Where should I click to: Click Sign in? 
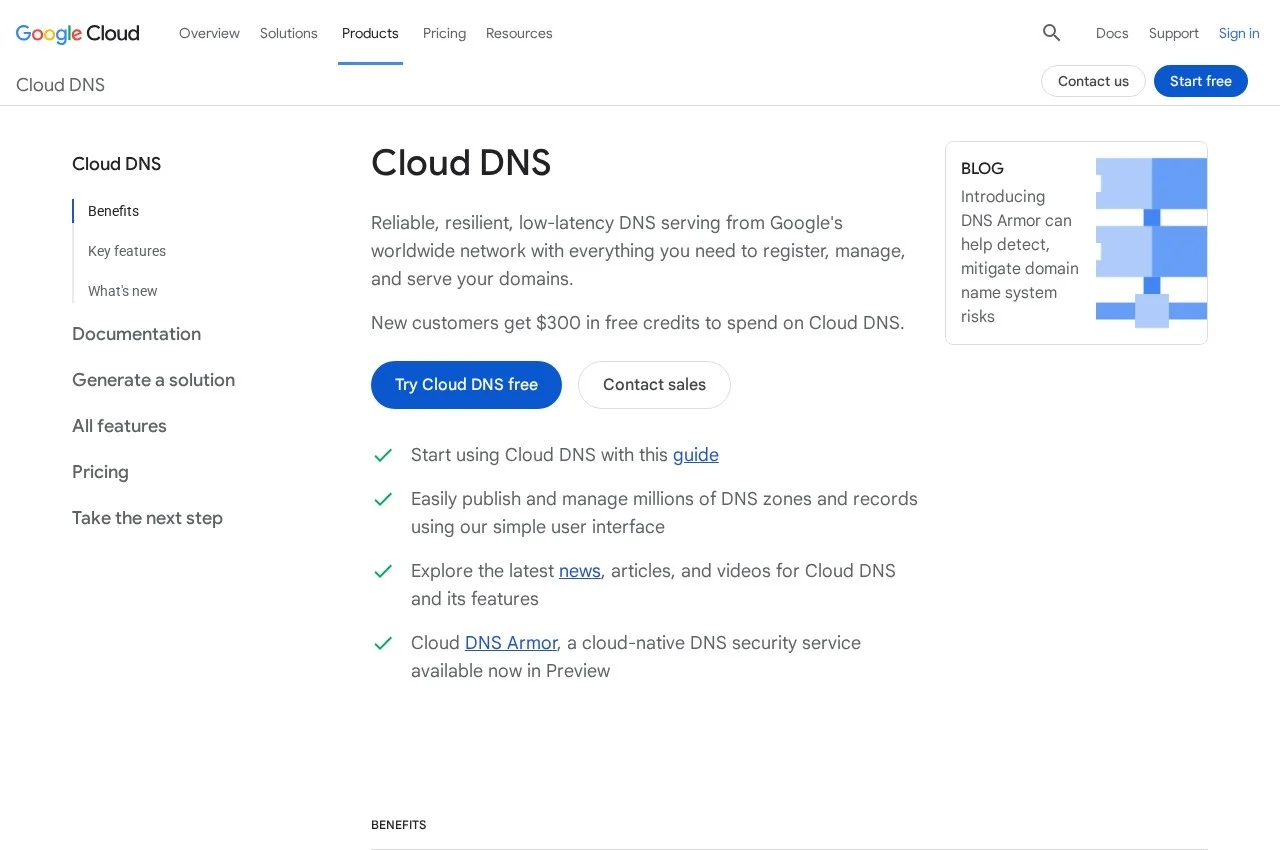click(1239, 33)
